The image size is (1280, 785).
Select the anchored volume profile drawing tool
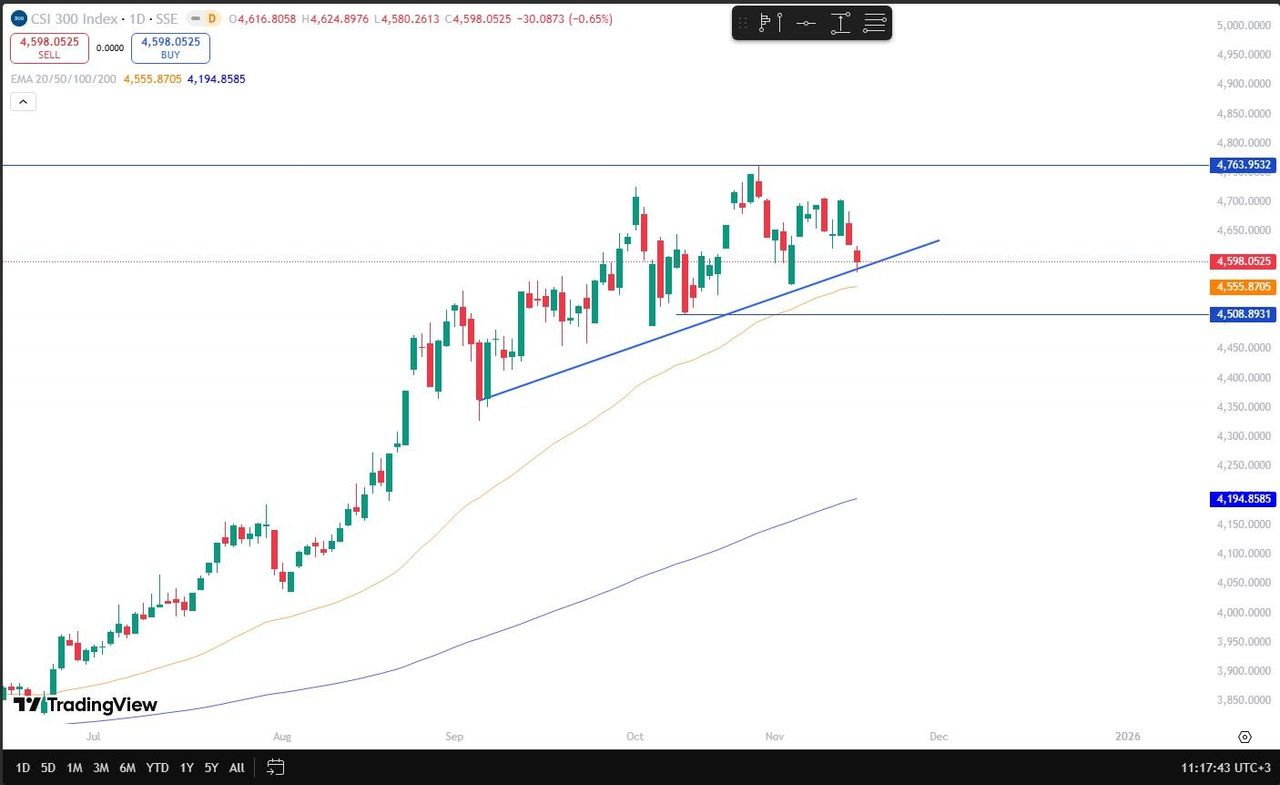coord(767,23)
